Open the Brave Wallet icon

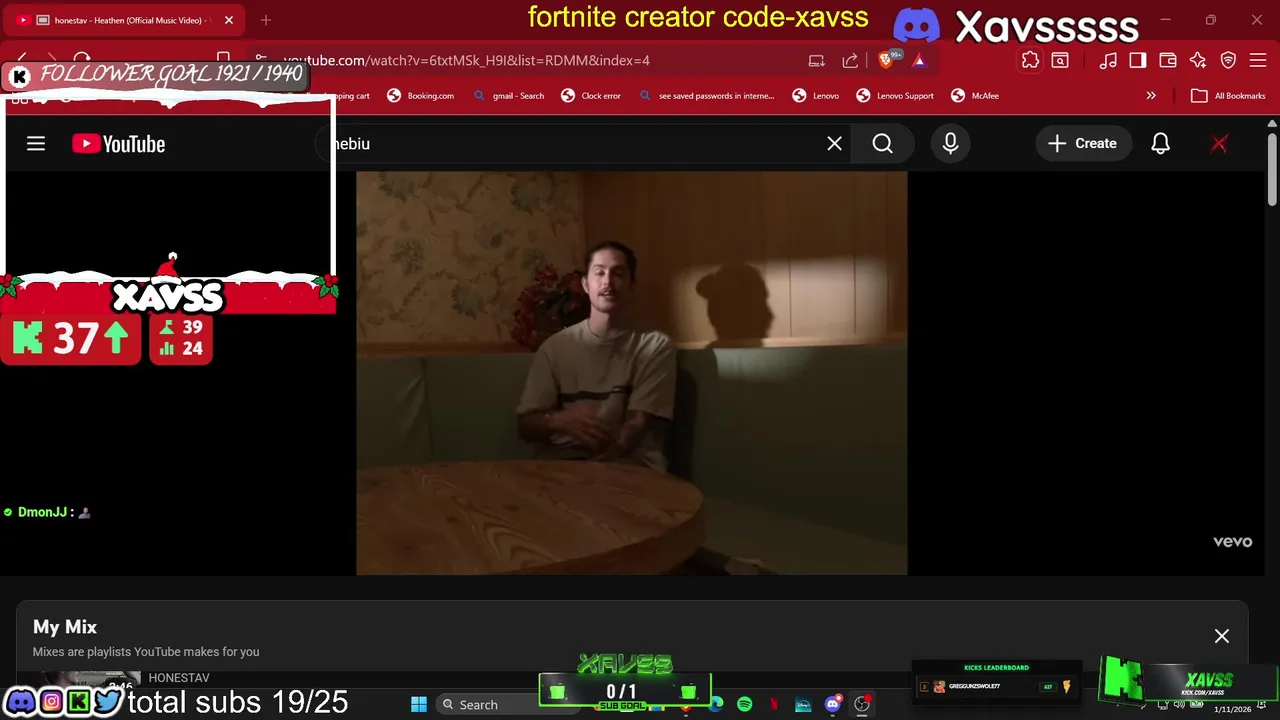coord(1168,60)
